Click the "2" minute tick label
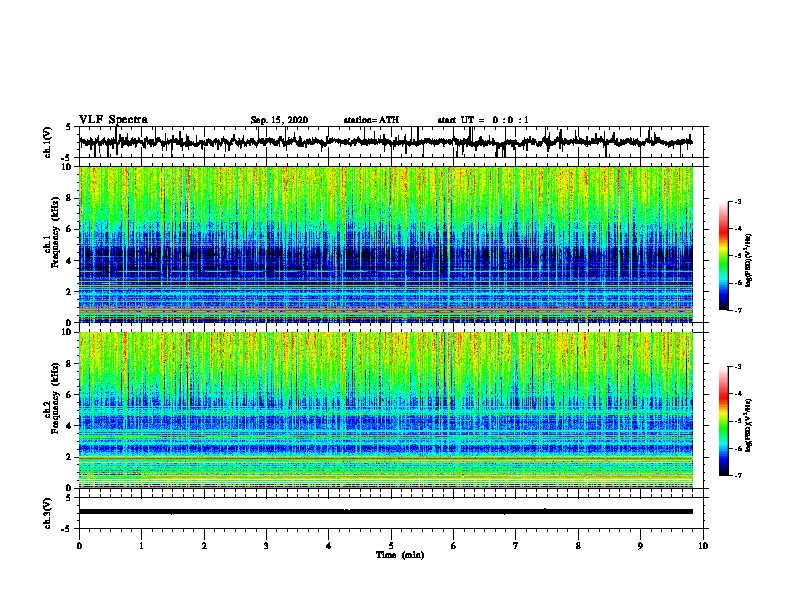792x612 pixels. [x=204, y=546]
